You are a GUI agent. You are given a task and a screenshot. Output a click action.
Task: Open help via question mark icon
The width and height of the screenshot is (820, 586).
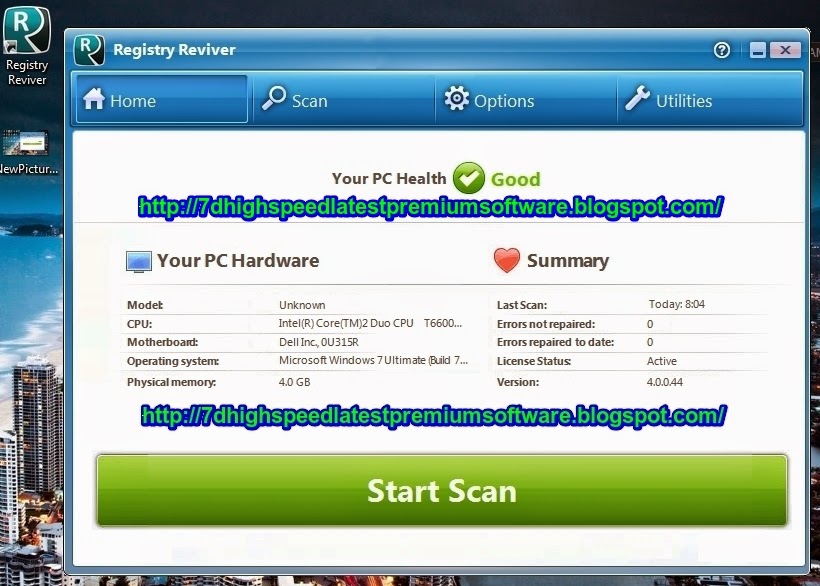722,50
